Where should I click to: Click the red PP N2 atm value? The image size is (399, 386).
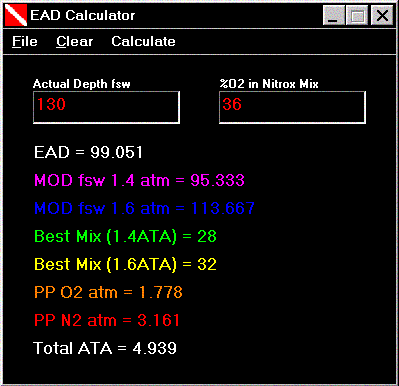click(107, 320)
